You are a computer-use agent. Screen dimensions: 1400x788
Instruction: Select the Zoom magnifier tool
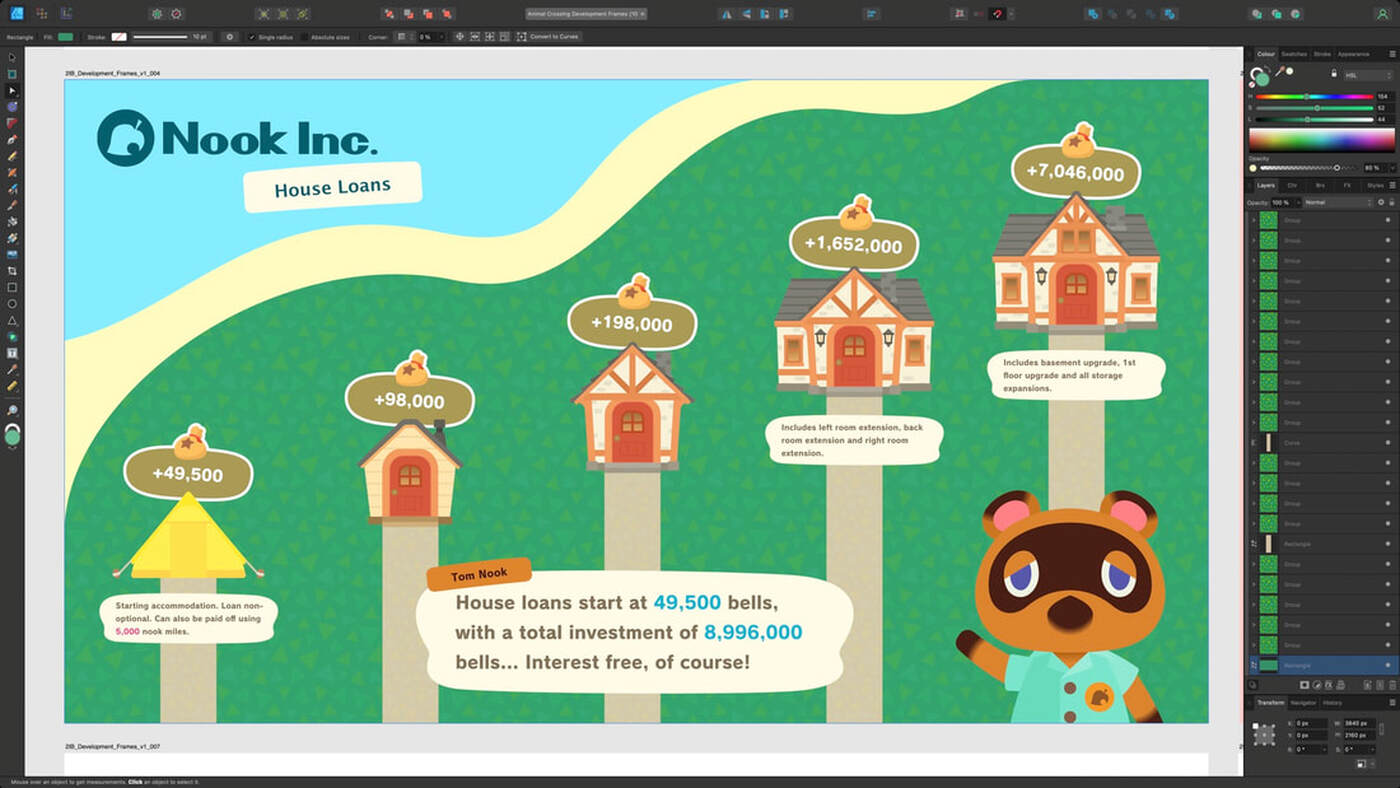(12, 410)
